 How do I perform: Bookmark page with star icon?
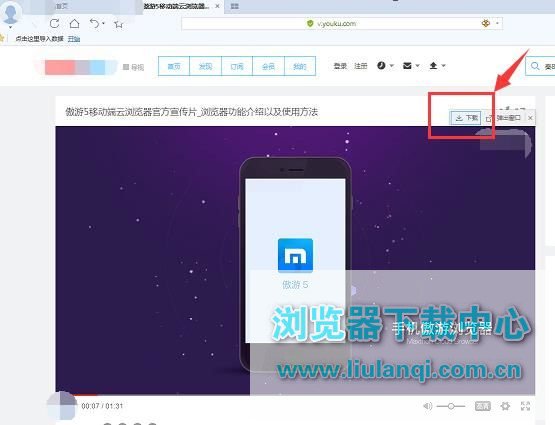[119, 24]
